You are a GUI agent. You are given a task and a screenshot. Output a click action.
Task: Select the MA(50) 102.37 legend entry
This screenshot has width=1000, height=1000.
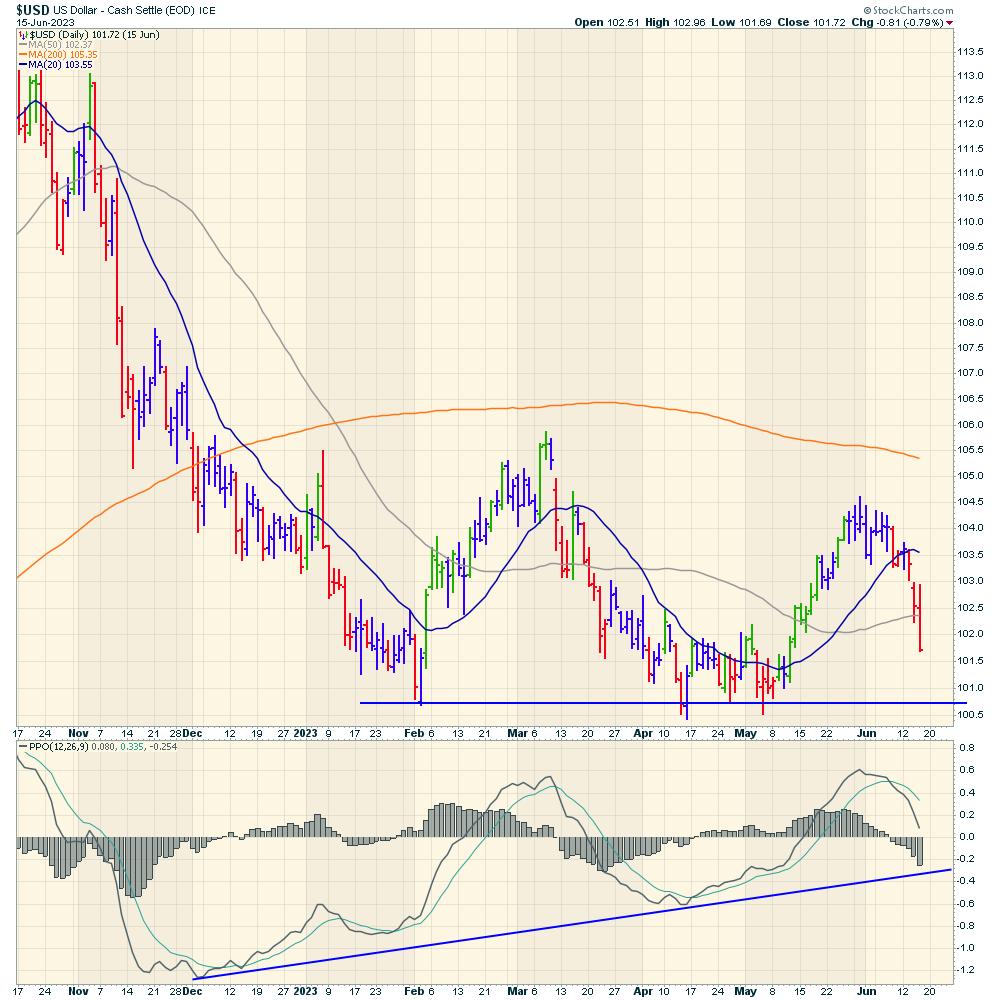pyautogui.click(x=58, y=45)
